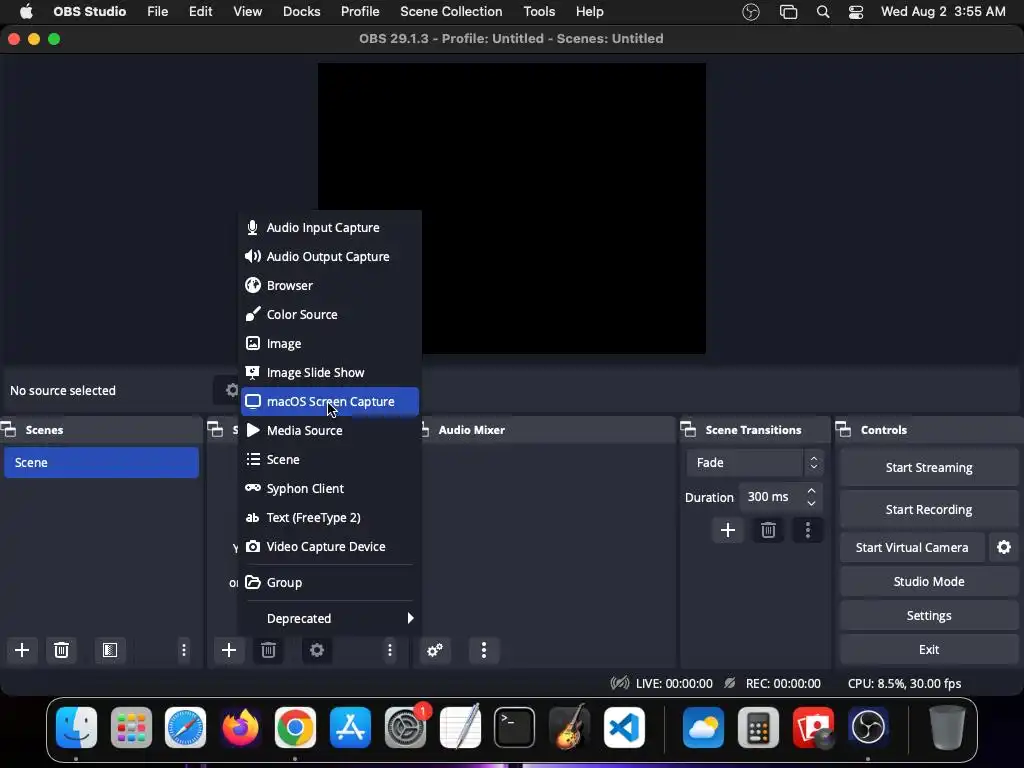Image resolution: width=1024 pixels, height=768 pixels.
Task: Select the Scene item in Scenes list
Action: pyautogui.click(x=101, y=462)
